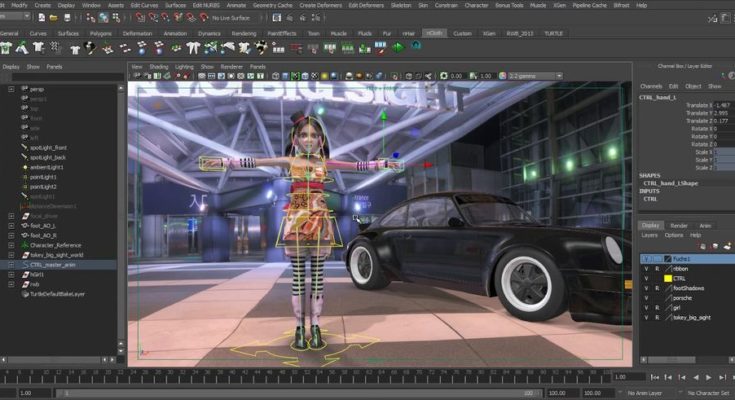Viewport: 735px width, 400px height.
Task: Click the spotLight_front light icon in Outliner
Action: (24, 147)
